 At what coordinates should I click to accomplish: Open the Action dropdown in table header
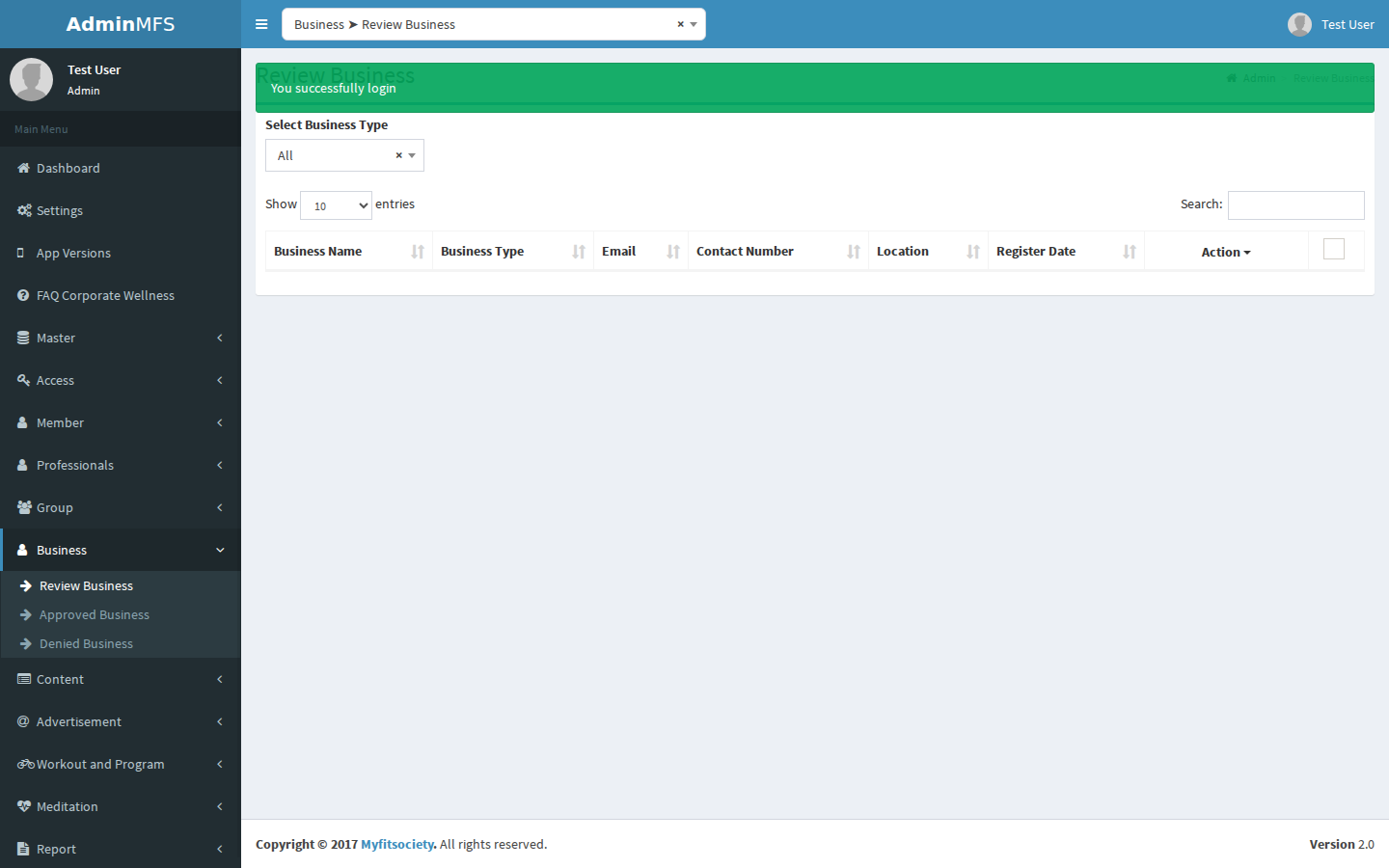[1226, 252]
